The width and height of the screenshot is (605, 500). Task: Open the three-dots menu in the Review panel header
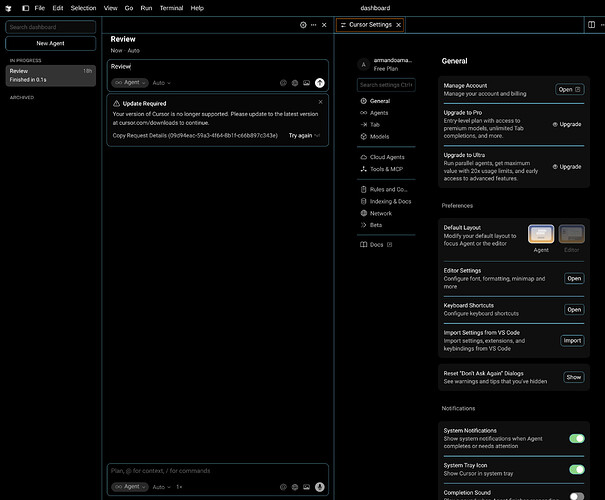click(x=313, y=25)
